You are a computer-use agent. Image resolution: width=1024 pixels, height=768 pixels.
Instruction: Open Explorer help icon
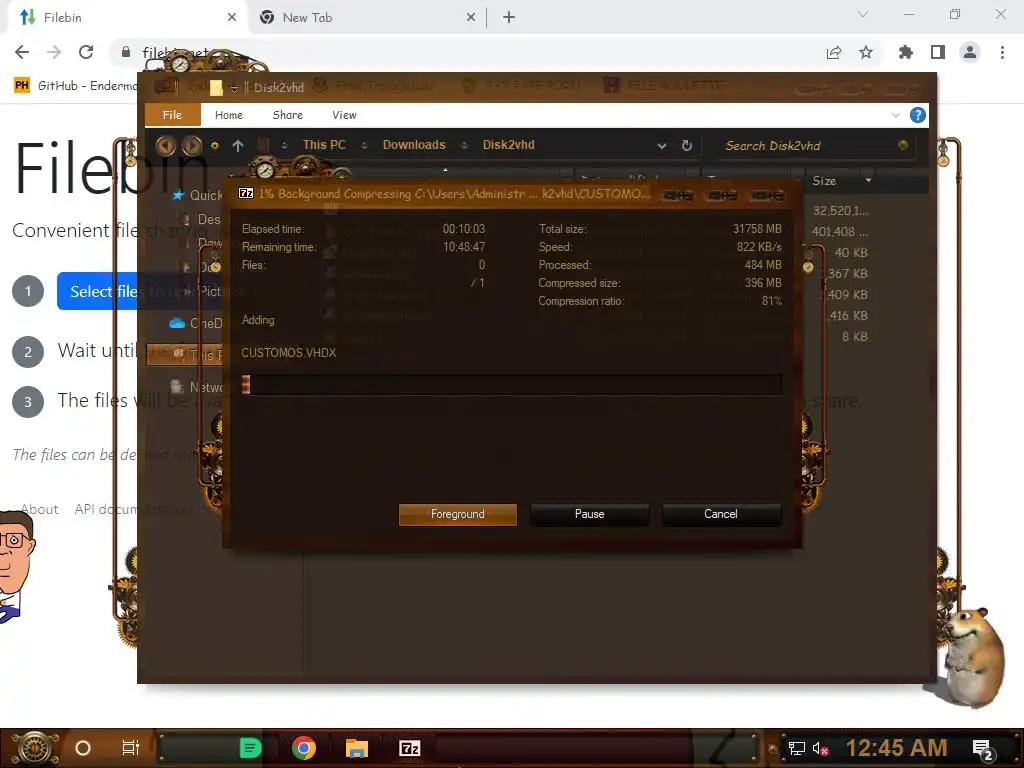918,115
